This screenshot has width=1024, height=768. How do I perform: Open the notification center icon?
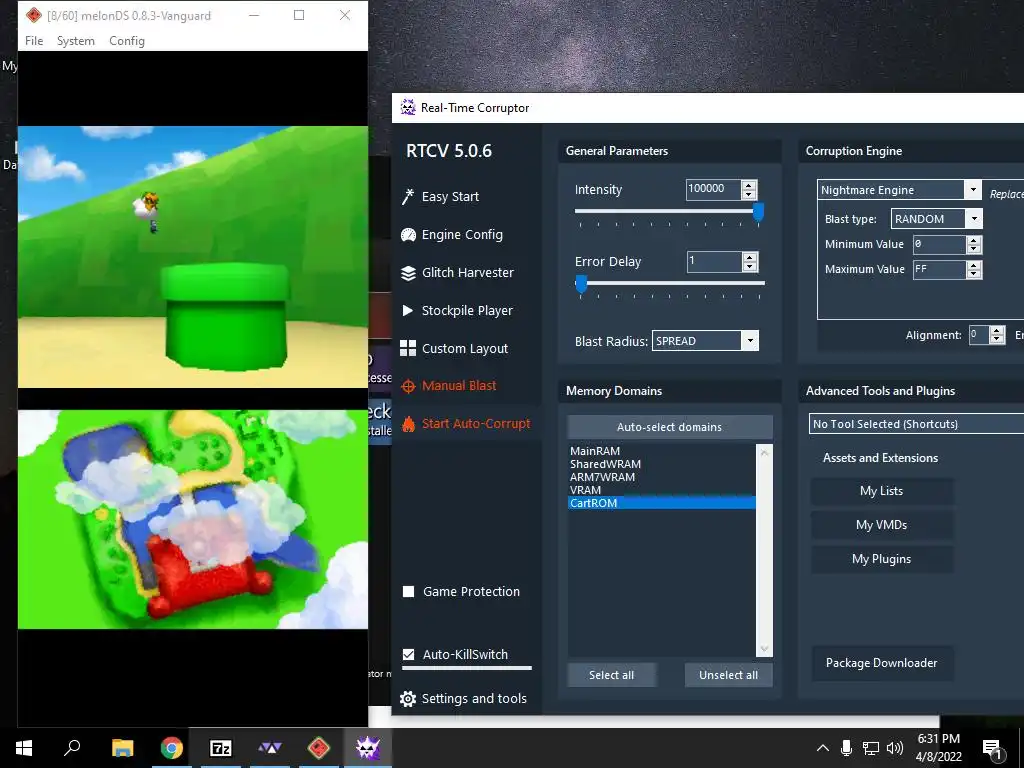pyautogui.click(x=993, y=749)
